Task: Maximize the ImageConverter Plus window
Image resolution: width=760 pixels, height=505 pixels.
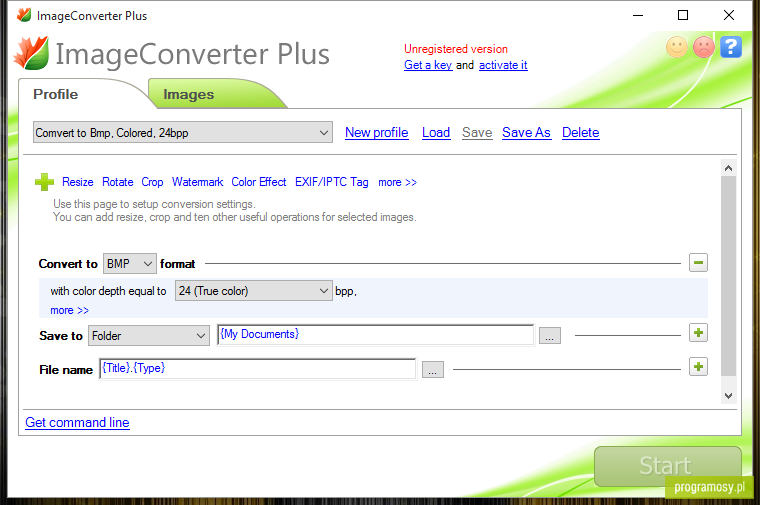Action: pyautogui.click(x=683, y=16)
